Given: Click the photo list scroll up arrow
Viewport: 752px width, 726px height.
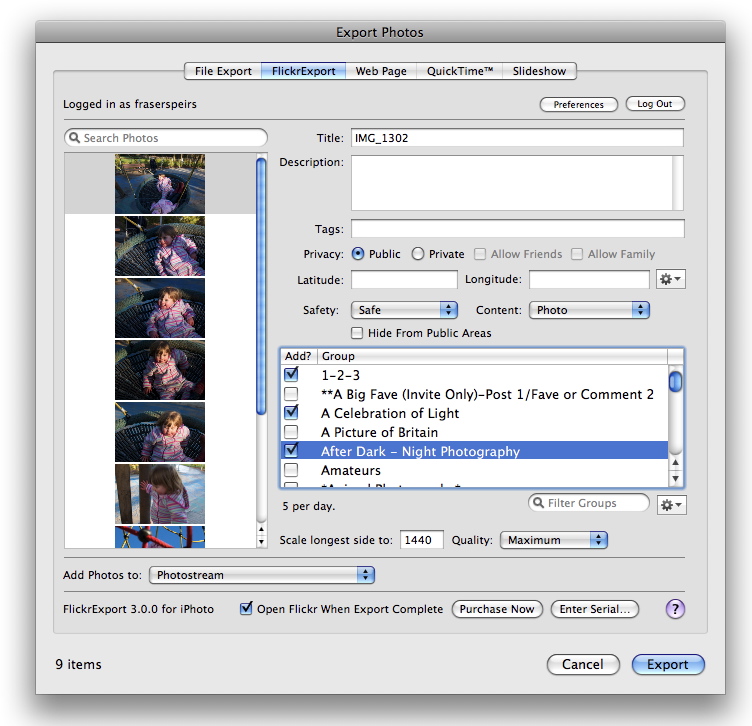Looking at the screenshot, I should click(261, 529).
